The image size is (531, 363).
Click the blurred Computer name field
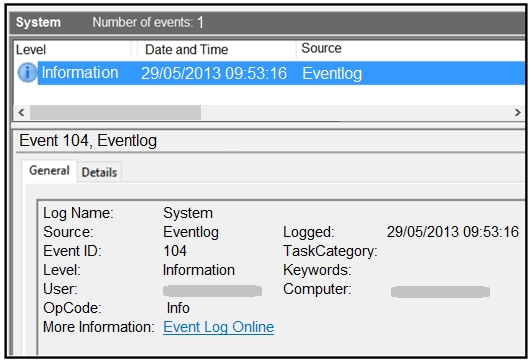pyautogui.click(x=440, y=292)
